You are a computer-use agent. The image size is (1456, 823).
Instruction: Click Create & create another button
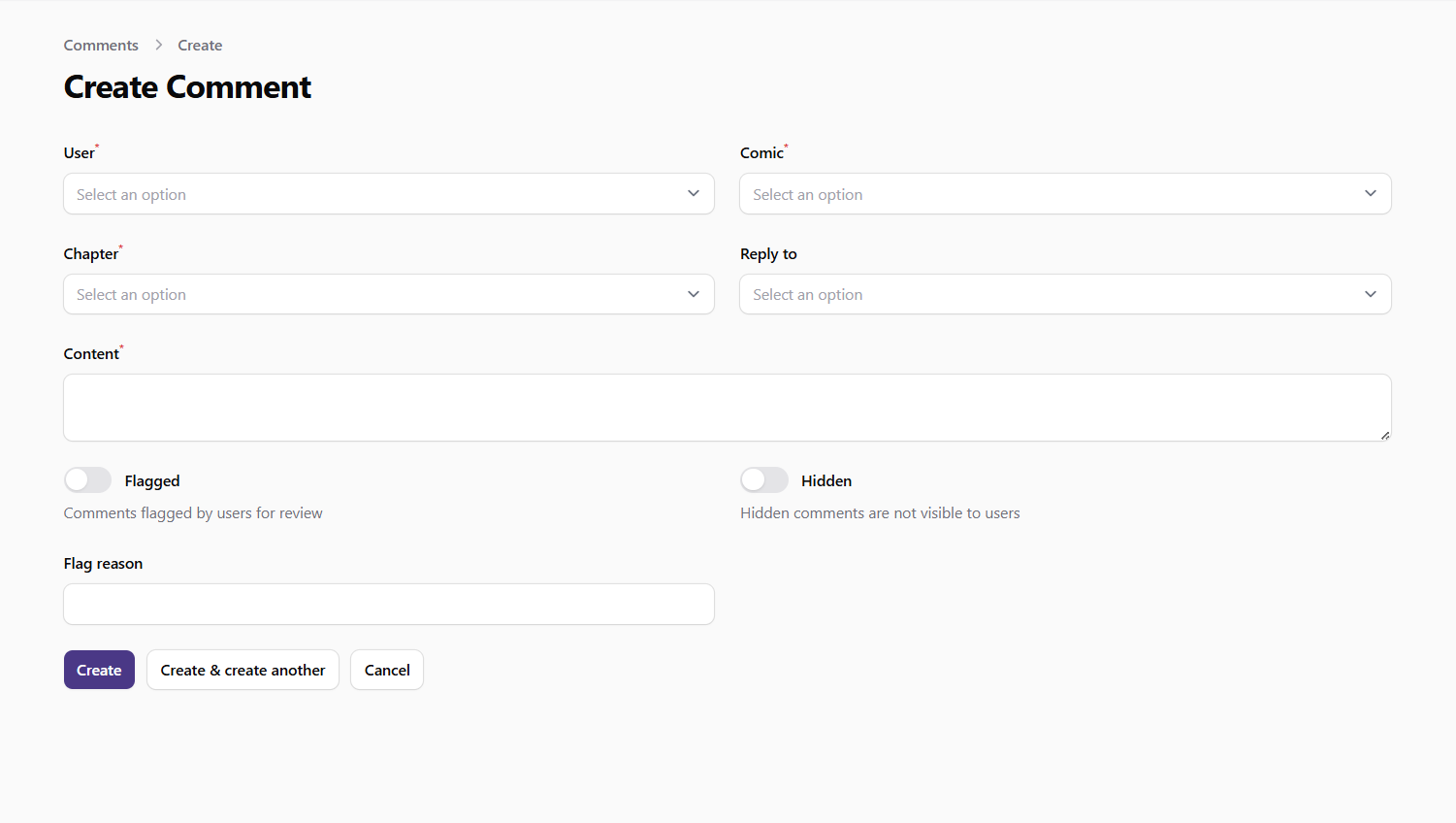coord(243,671)
